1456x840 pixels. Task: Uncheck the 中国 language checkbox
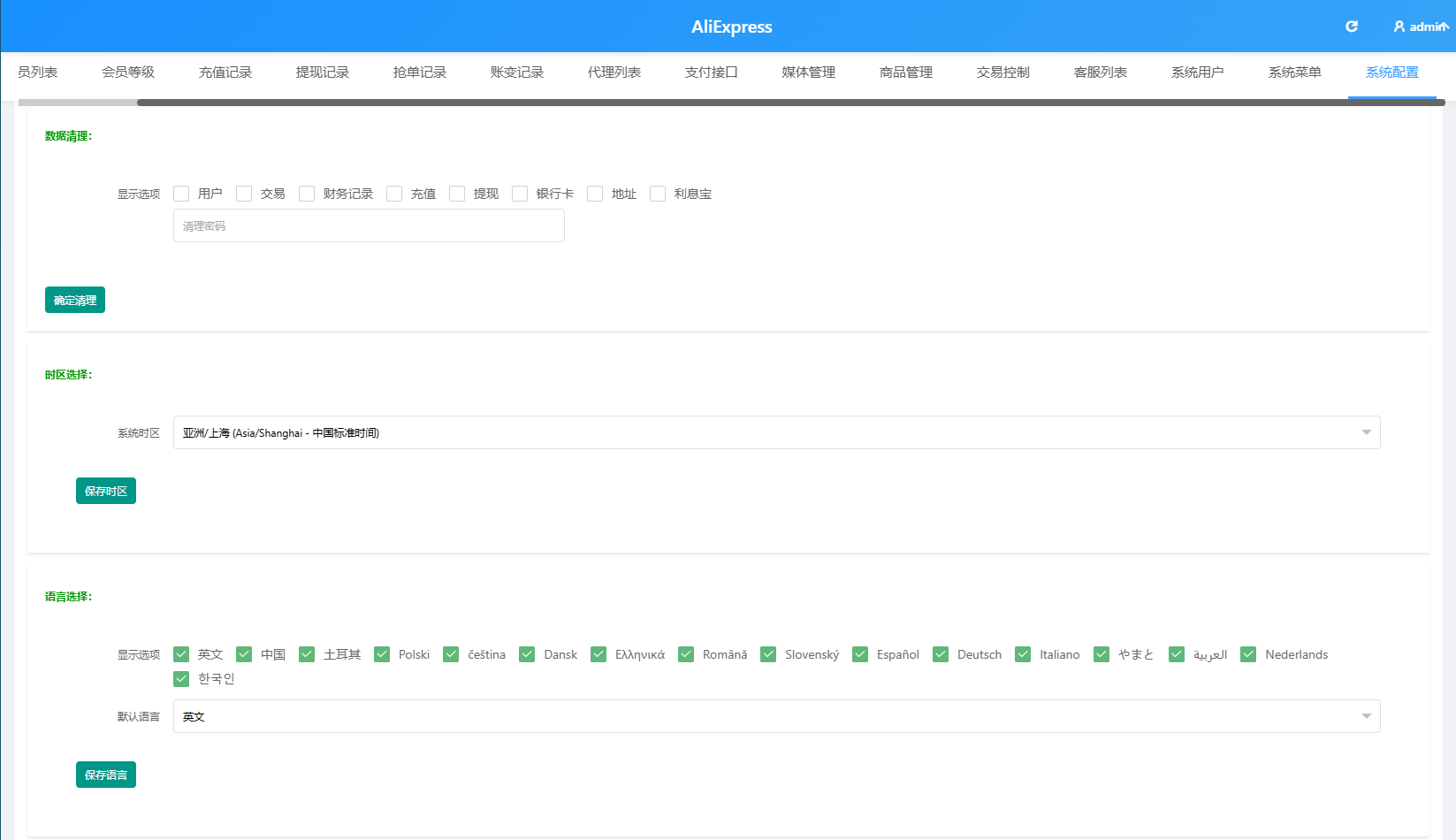click(244, 654)
